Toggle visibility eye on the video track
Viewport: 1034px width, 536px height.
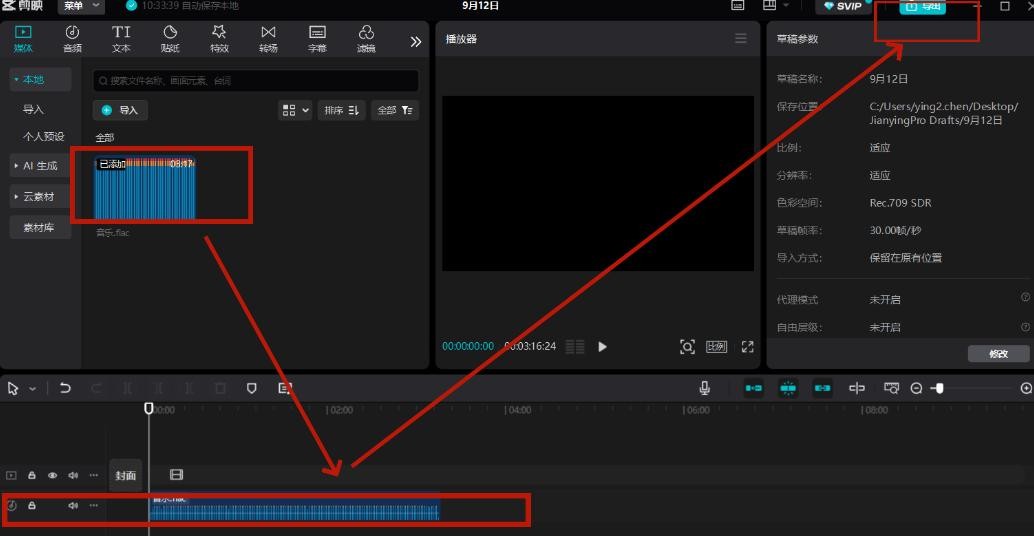(x=53, y=476)
